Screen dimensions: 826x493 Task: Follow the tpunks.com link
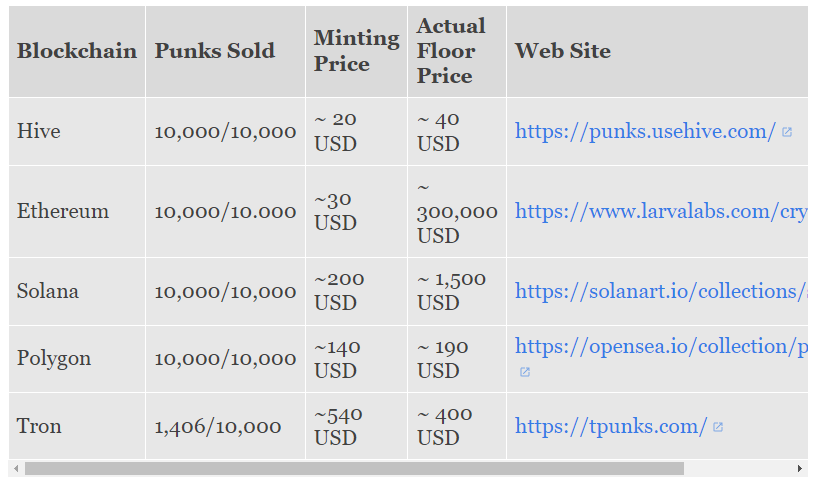[x=611, y=426]
